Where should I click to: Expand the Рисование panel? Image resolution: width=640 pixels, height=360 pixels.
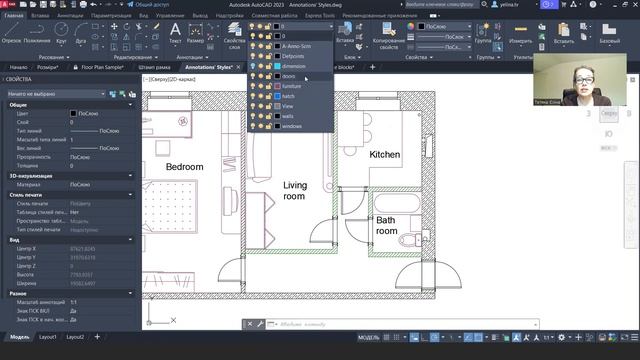(x=54, y=57)
